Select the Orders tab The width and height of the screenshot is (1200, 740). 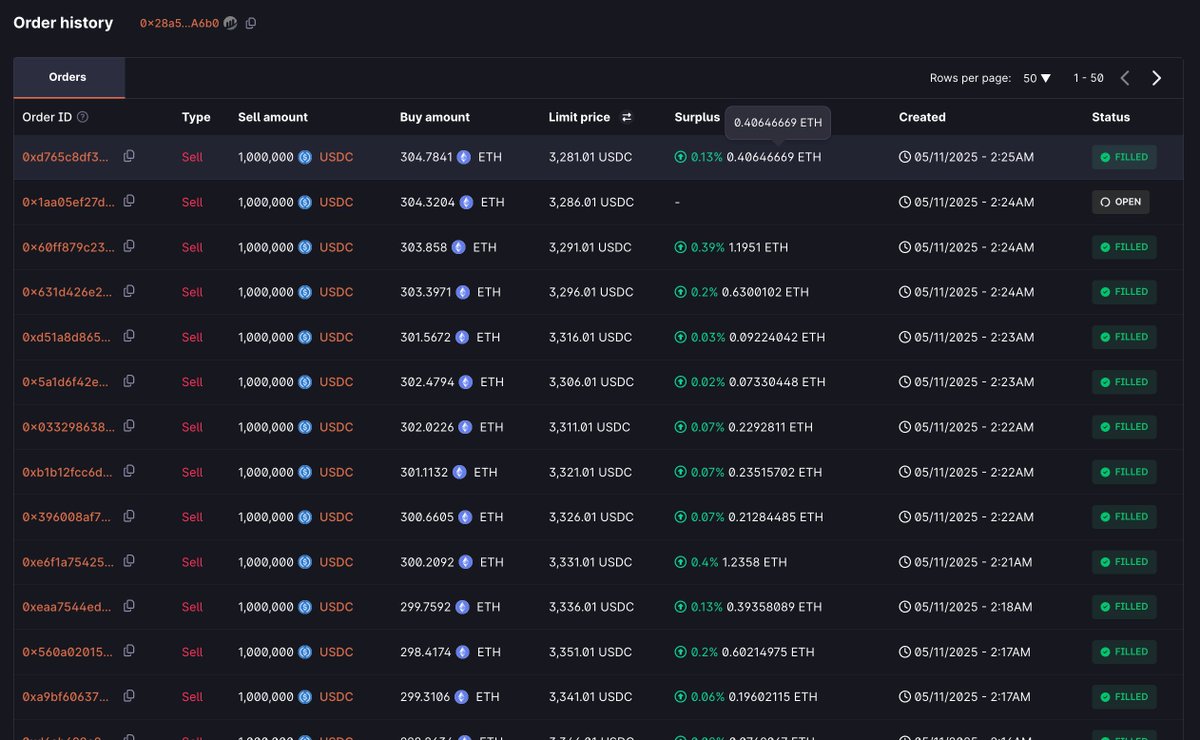click(x=68, y=77)
